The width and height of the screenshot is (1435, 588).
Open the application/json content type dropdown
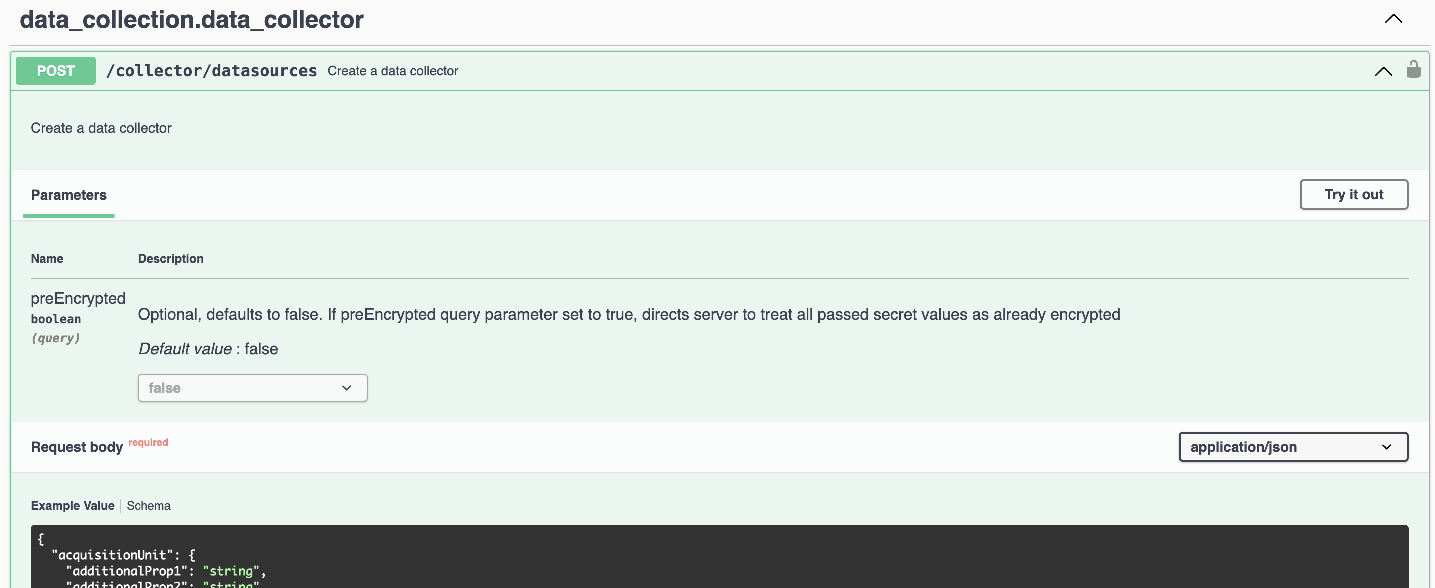tap(1293, 447)
